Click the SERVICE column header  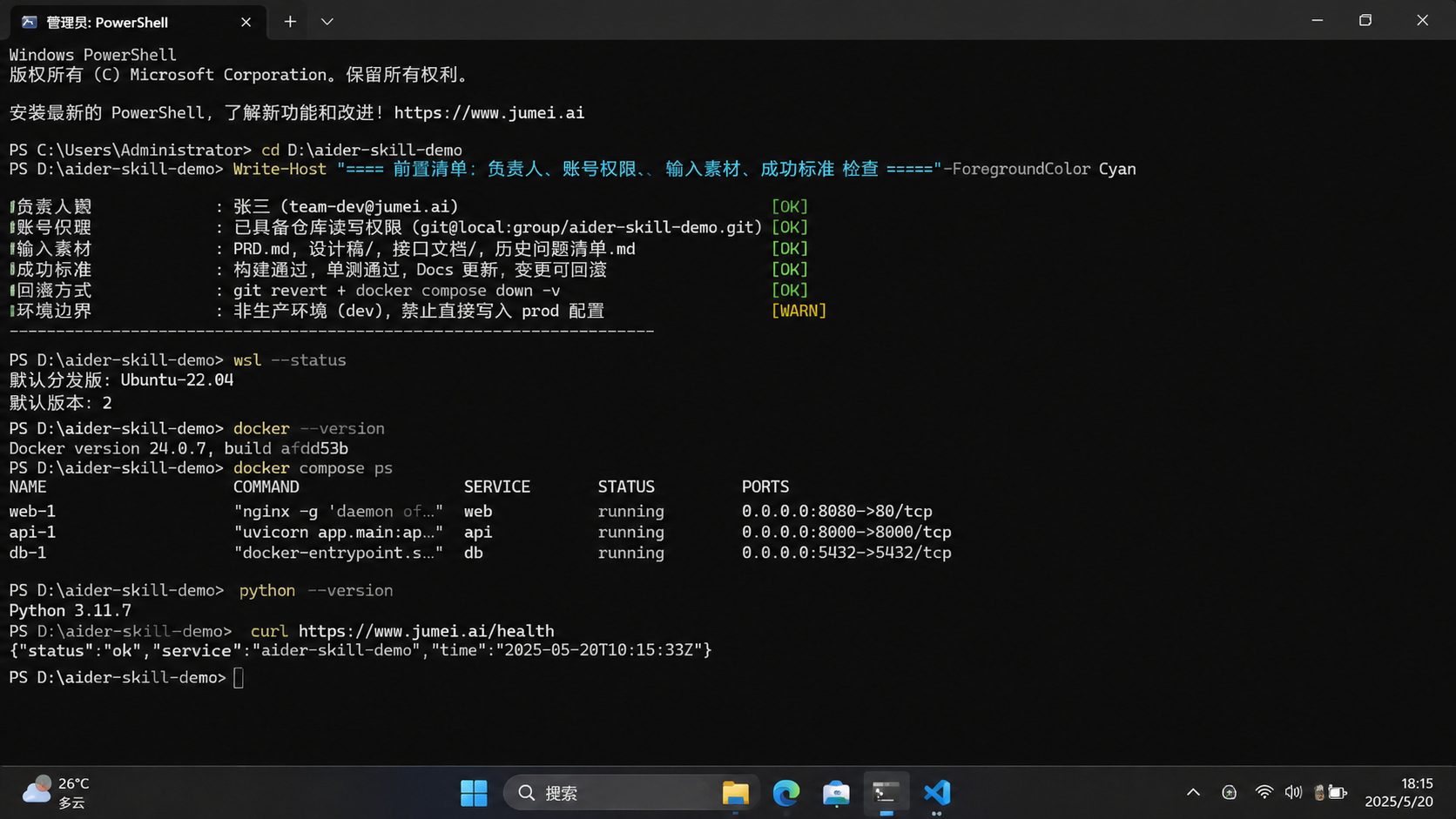pos(497,487)
